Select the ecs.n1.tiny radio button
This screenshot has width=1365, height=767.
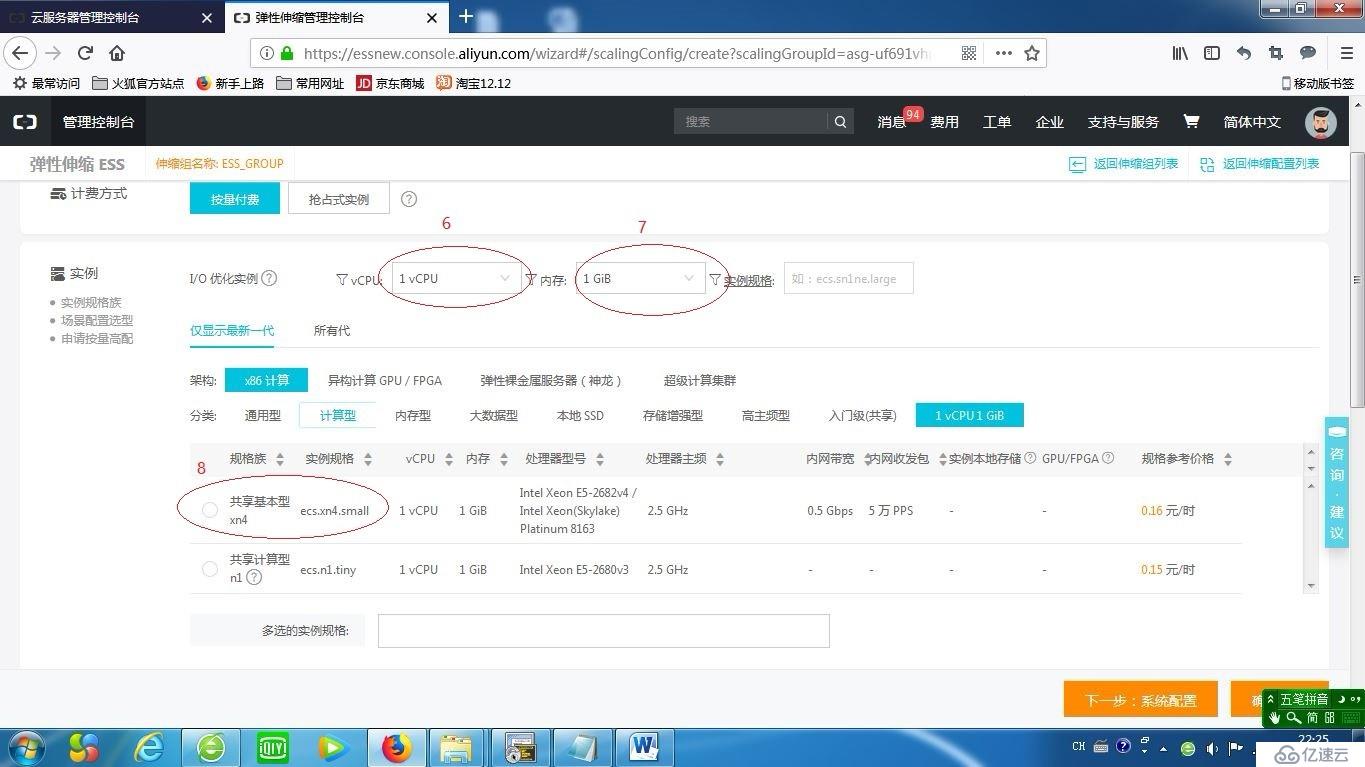tap(209, 569)
